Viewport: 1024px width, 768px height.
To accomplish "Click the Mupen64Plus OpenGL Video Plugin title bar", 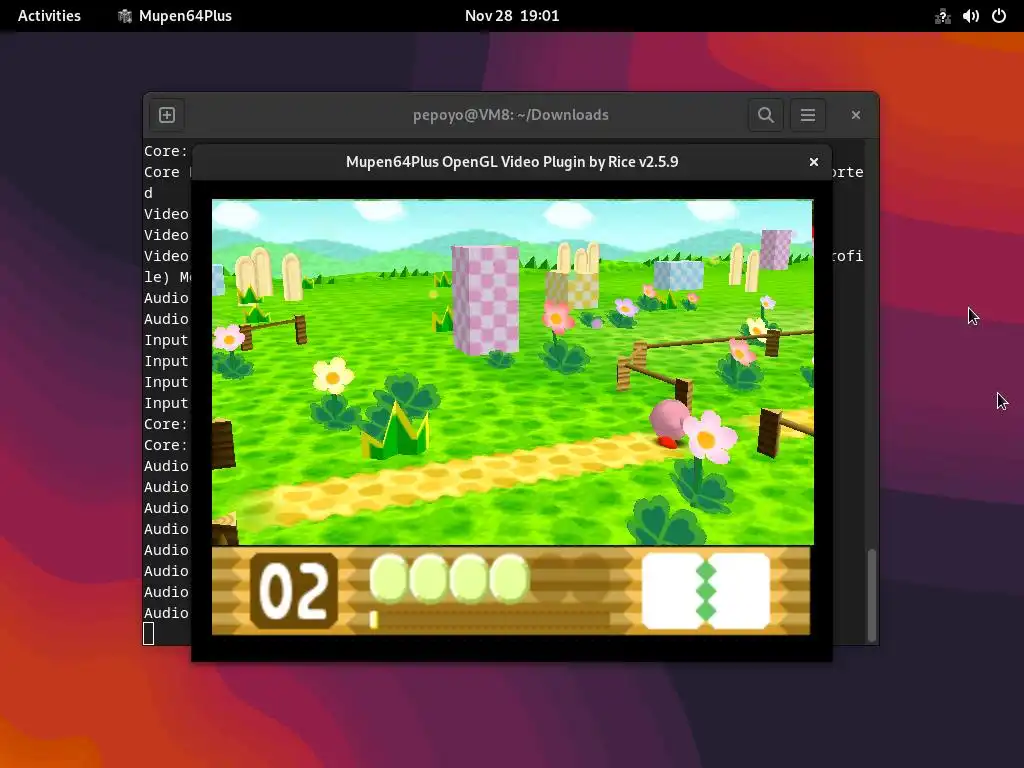I will (512, 162).
